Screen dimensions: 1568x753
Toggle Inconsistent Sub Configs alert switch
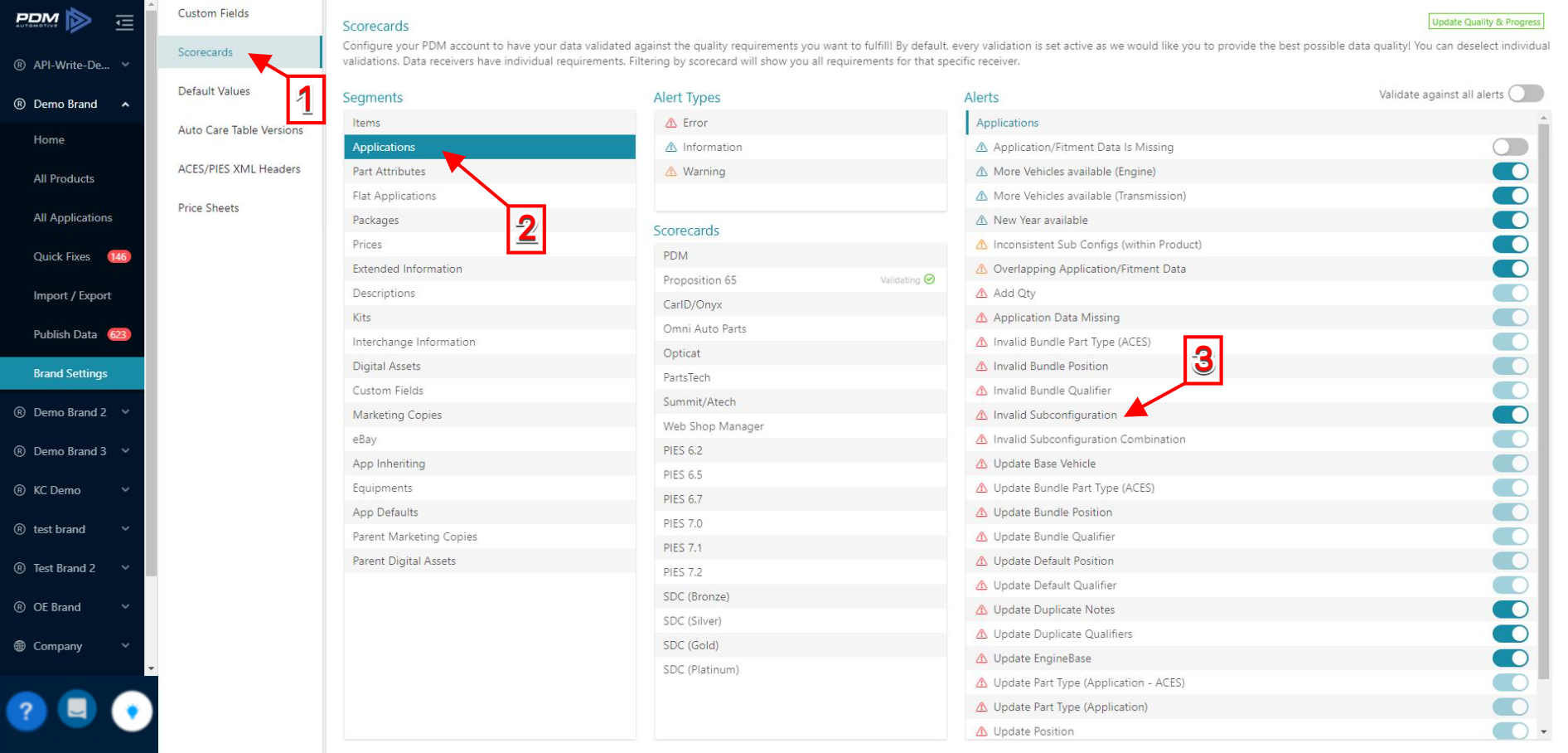tap(1510, 245)
